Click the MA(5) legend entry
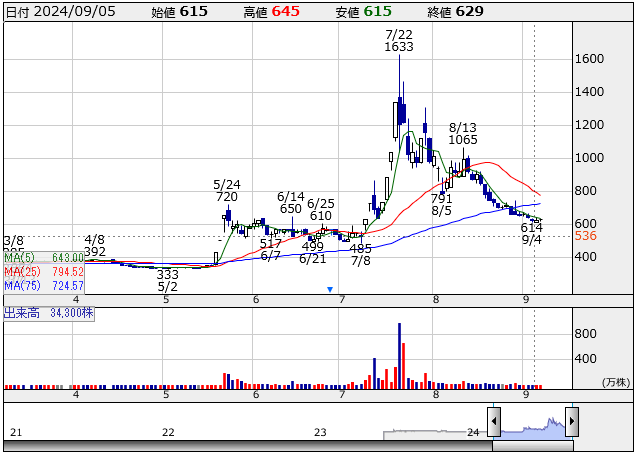 click(x=43, y=257)
